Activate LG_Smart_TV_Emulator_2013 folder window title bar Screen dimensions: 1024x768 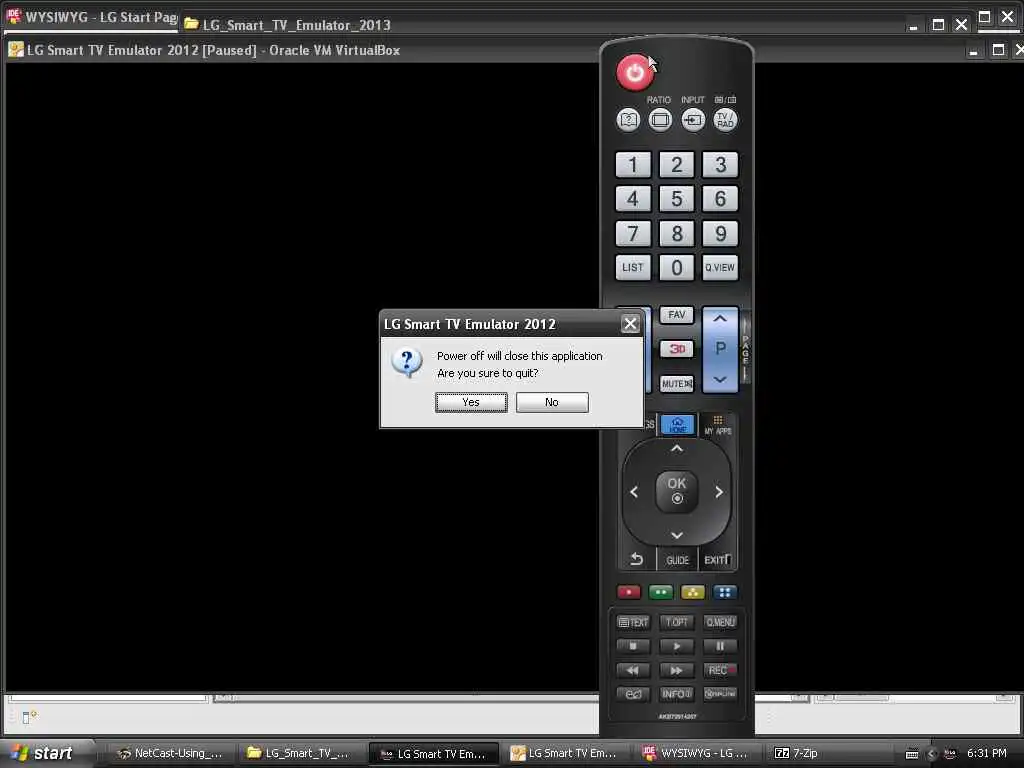click(x=540, y=25)
